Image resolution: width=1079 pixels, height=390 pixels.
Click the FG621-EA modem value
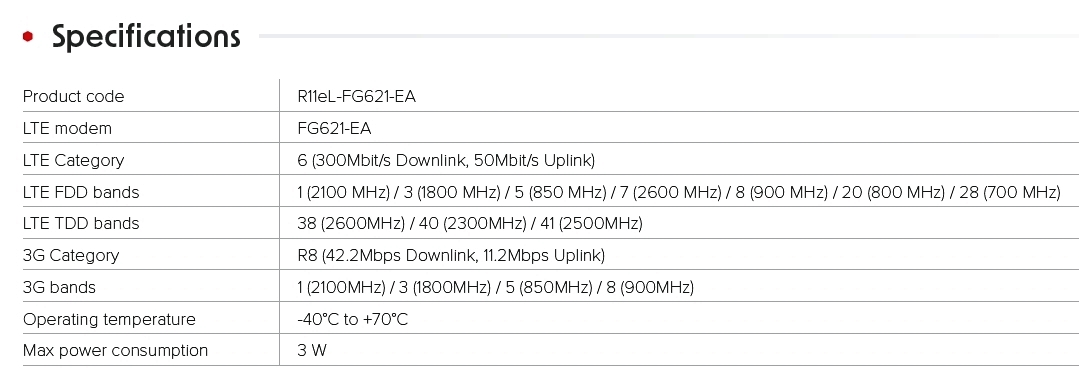(334, 129)
